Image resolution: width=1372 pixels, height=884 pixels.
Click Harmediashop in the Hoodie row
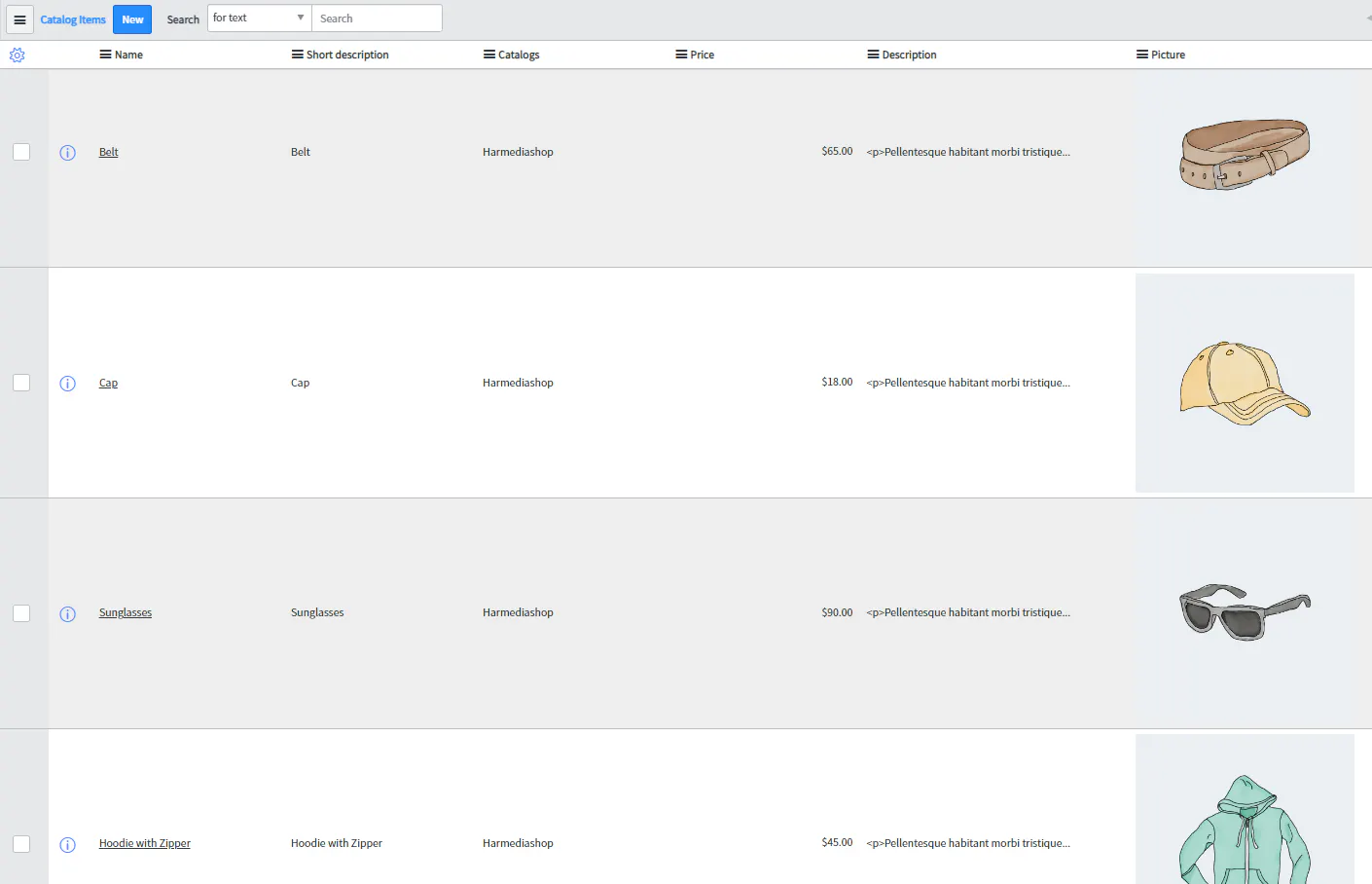(518, 843)
